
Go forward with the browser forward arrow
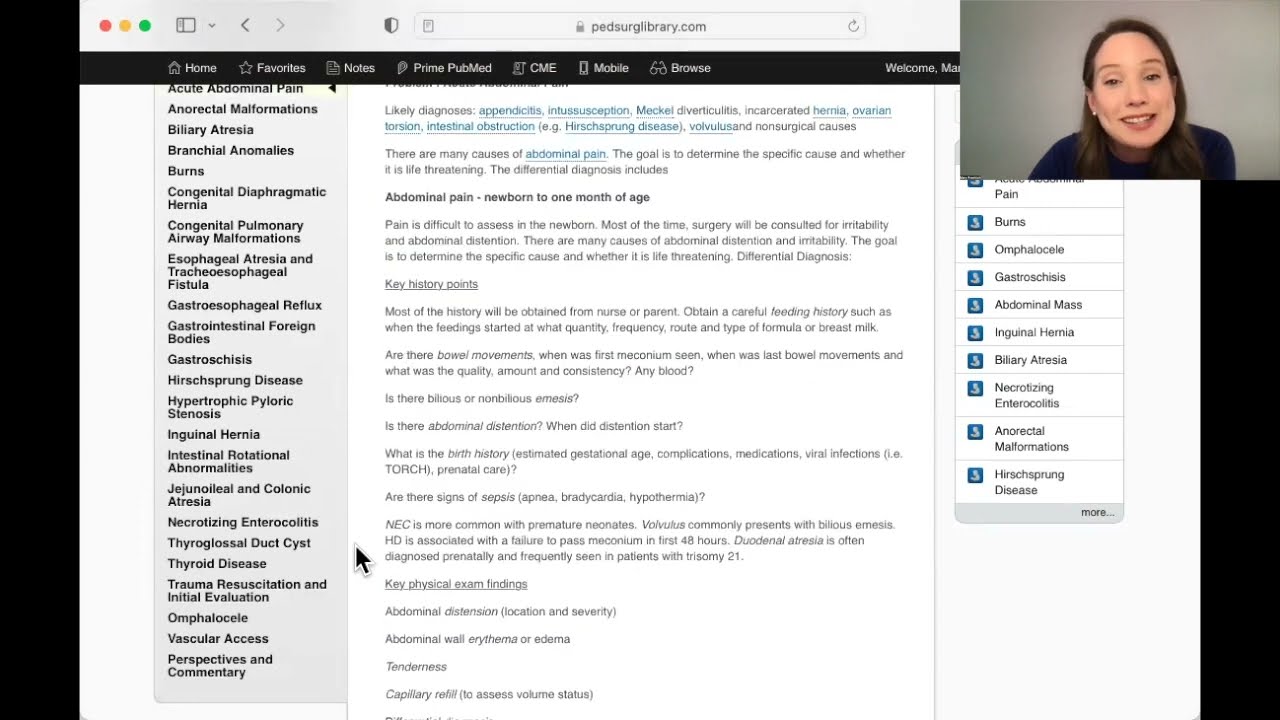point(280,26)
